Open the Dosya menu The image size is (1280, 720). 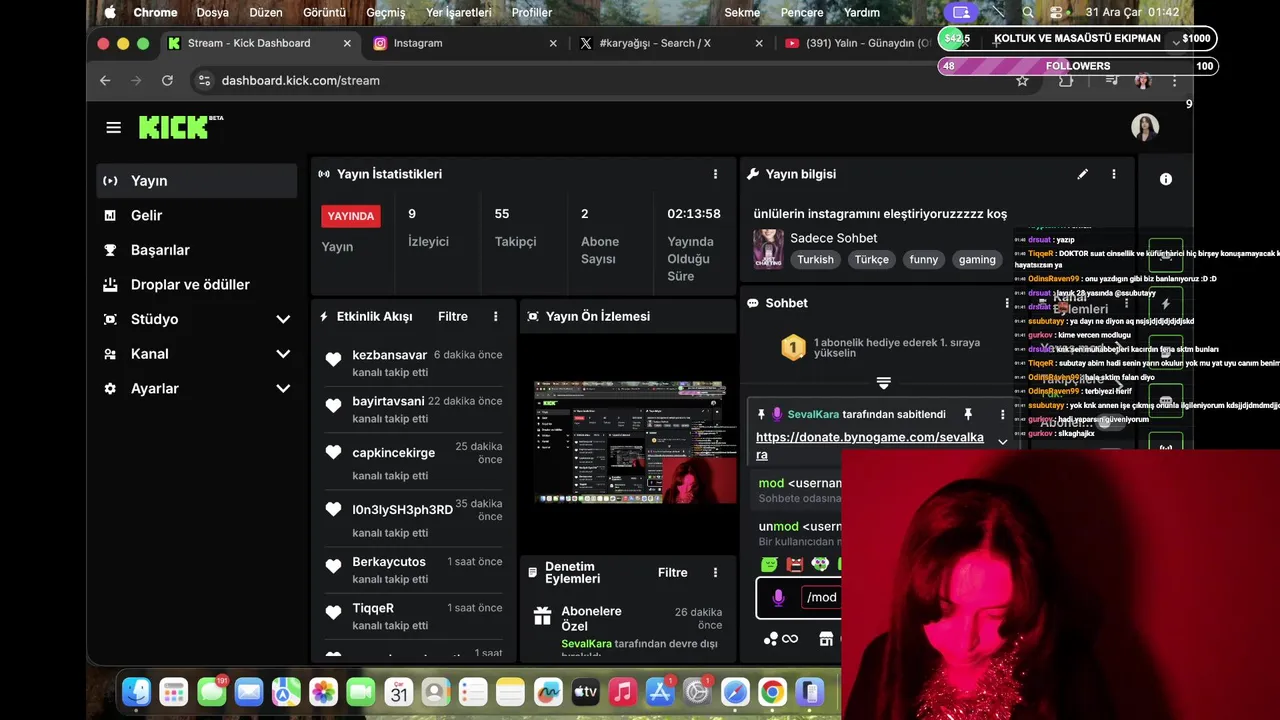[213, 12]
